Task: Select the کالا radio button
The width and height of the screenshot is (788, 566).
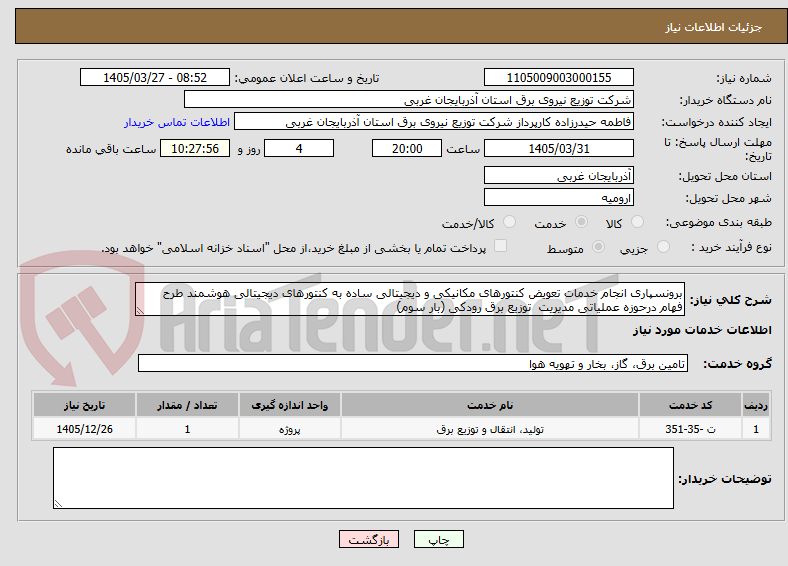Action: [637, 222]
